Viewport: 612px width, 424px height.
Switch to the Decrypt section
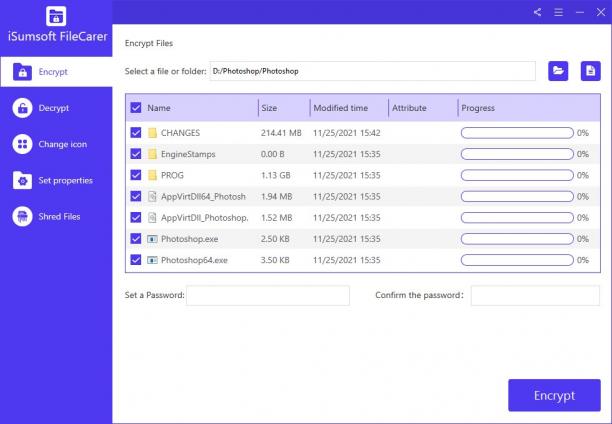[x=56, y=108]
